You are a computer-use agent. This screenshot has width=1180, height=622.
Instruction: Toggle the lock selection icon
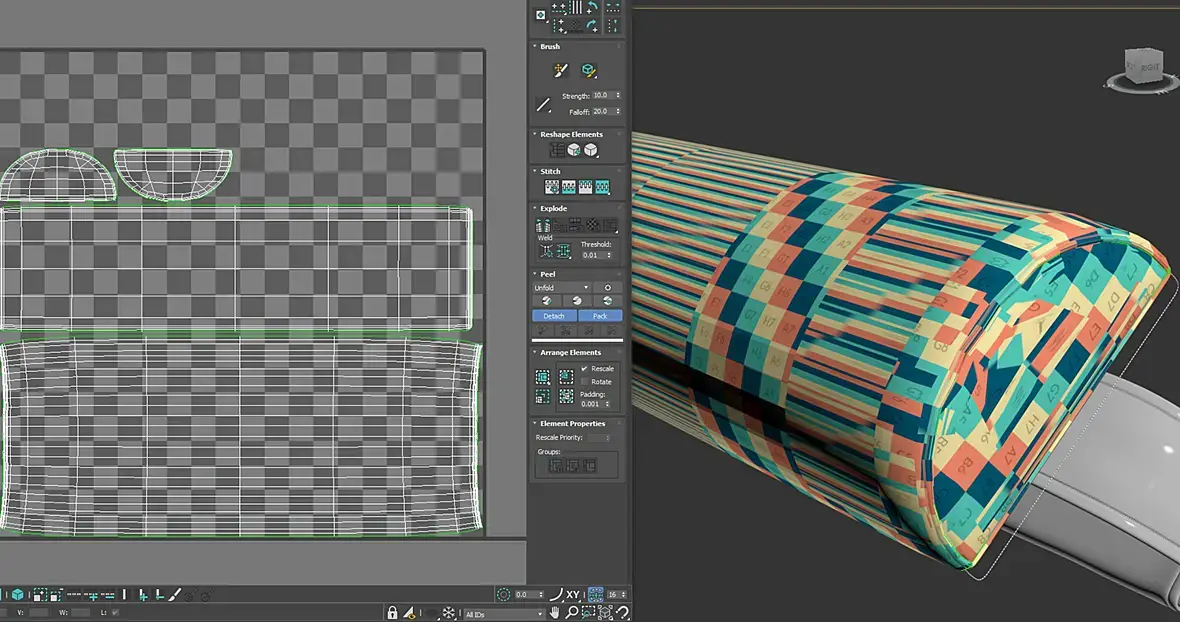[393, 613]
